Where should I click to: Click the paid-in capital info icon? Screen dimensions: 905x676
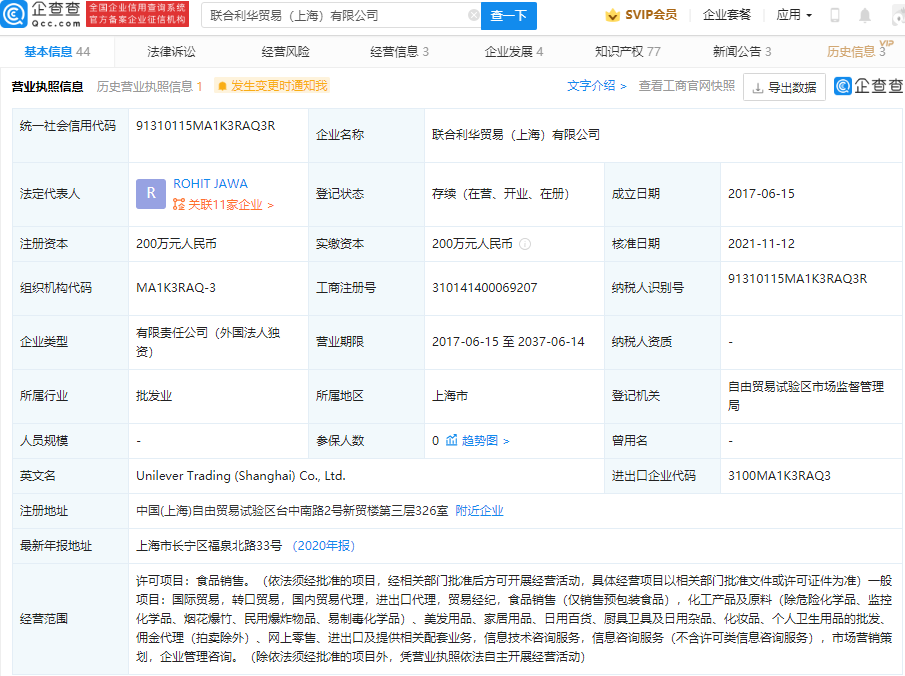pyautogui.click(x=525, y=244)
